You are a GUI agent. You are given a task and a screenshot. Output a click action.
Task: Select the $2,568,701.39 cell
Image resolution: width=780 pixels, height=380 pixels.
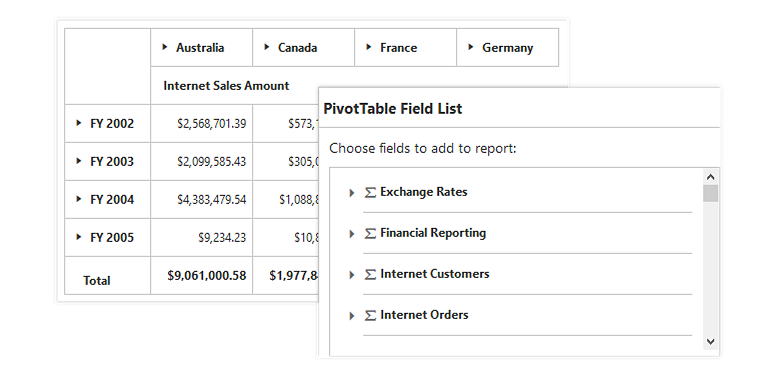pos(201,123)
